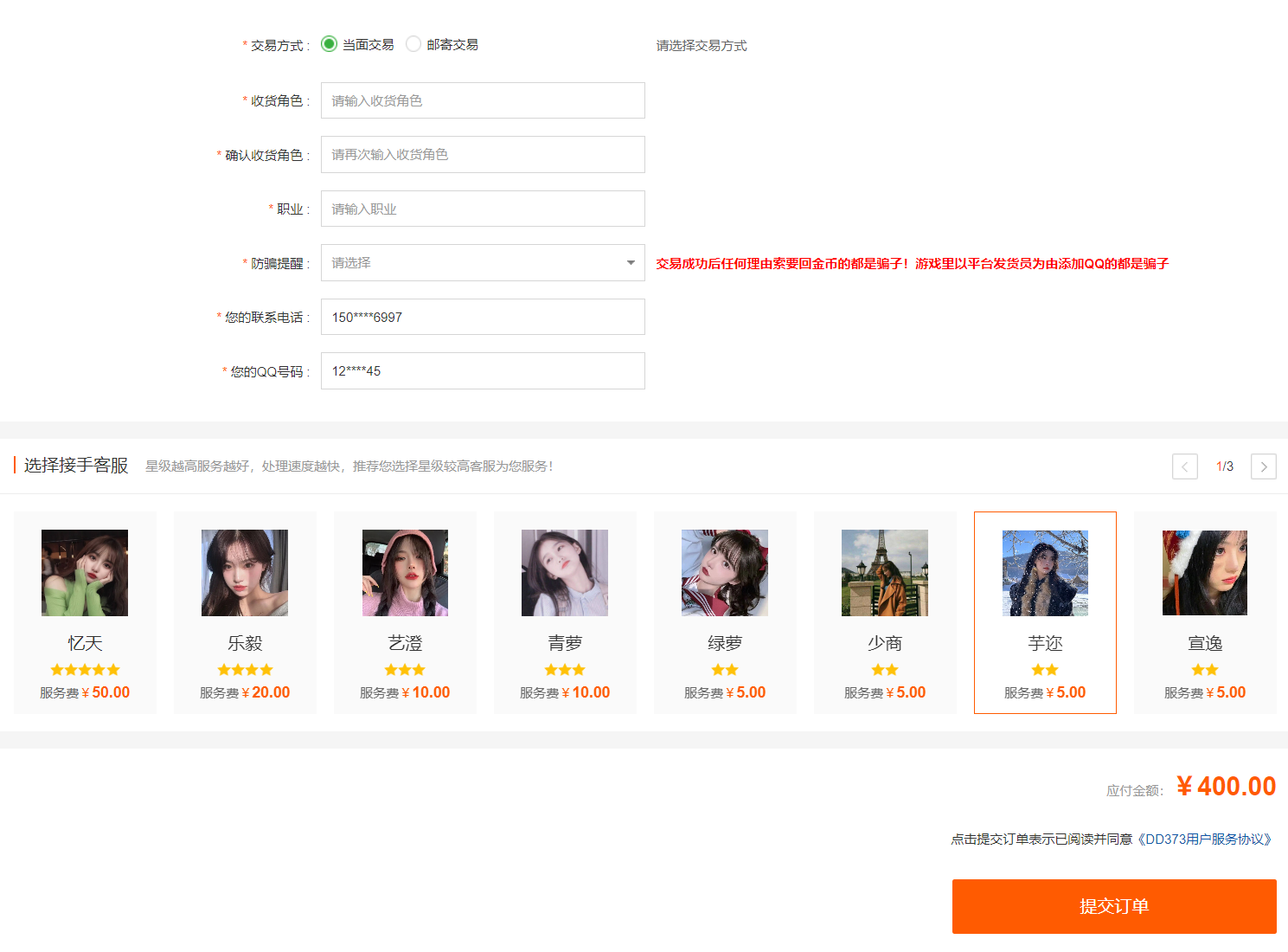
Task: Choose customer service 少商 avatar
Action: tap(885, 573)
